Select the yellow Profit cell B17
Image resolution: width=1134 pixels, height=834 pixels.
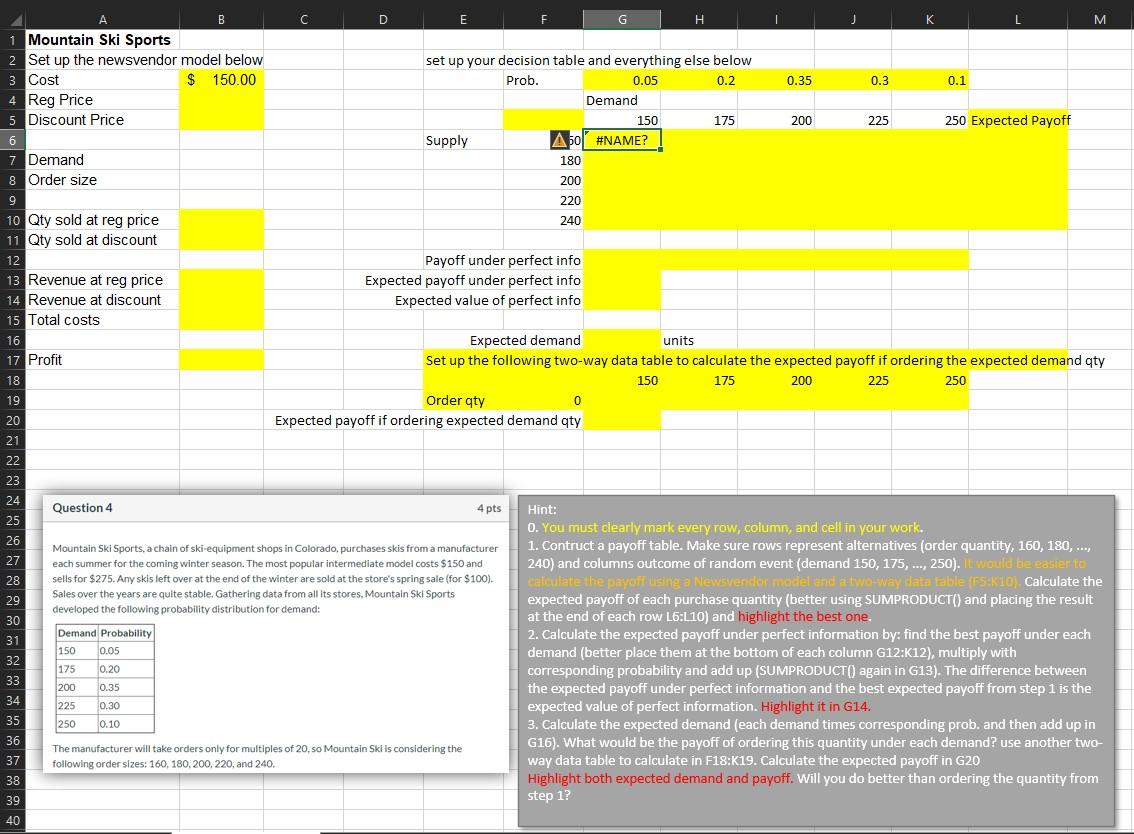click(221, 360)
